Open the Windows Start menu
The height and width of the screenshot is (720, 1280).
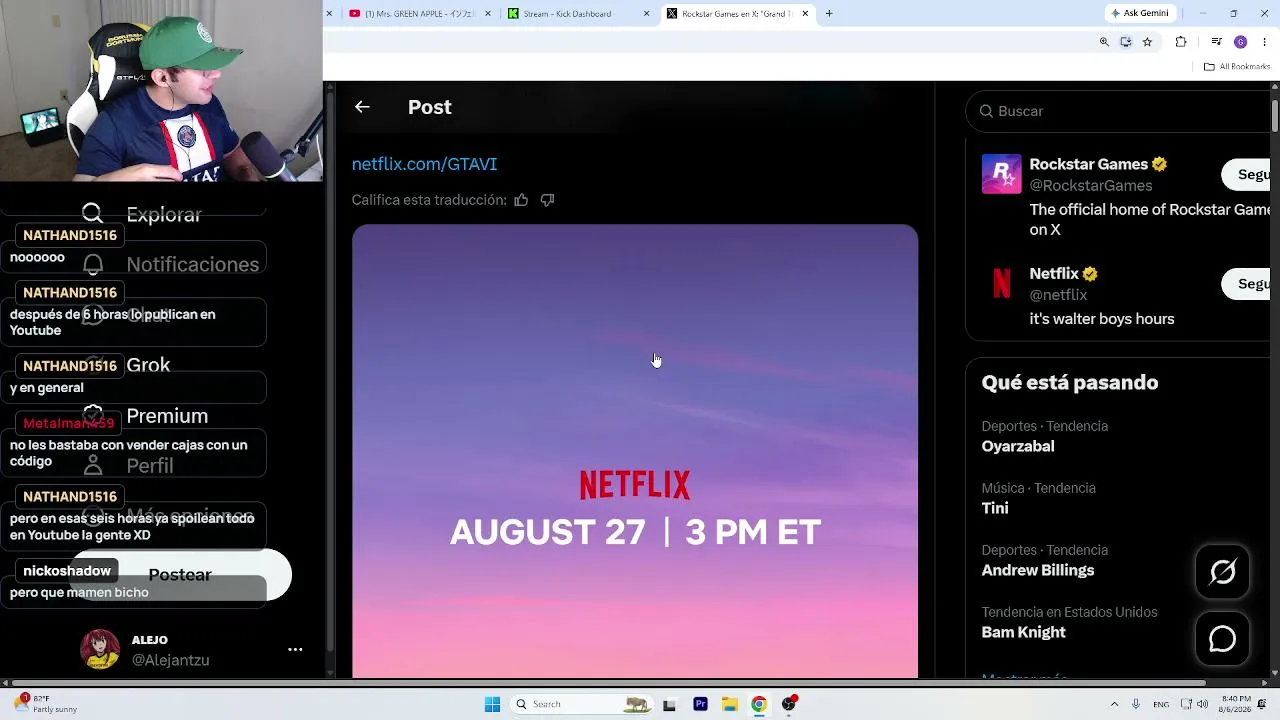coord(492,704)
